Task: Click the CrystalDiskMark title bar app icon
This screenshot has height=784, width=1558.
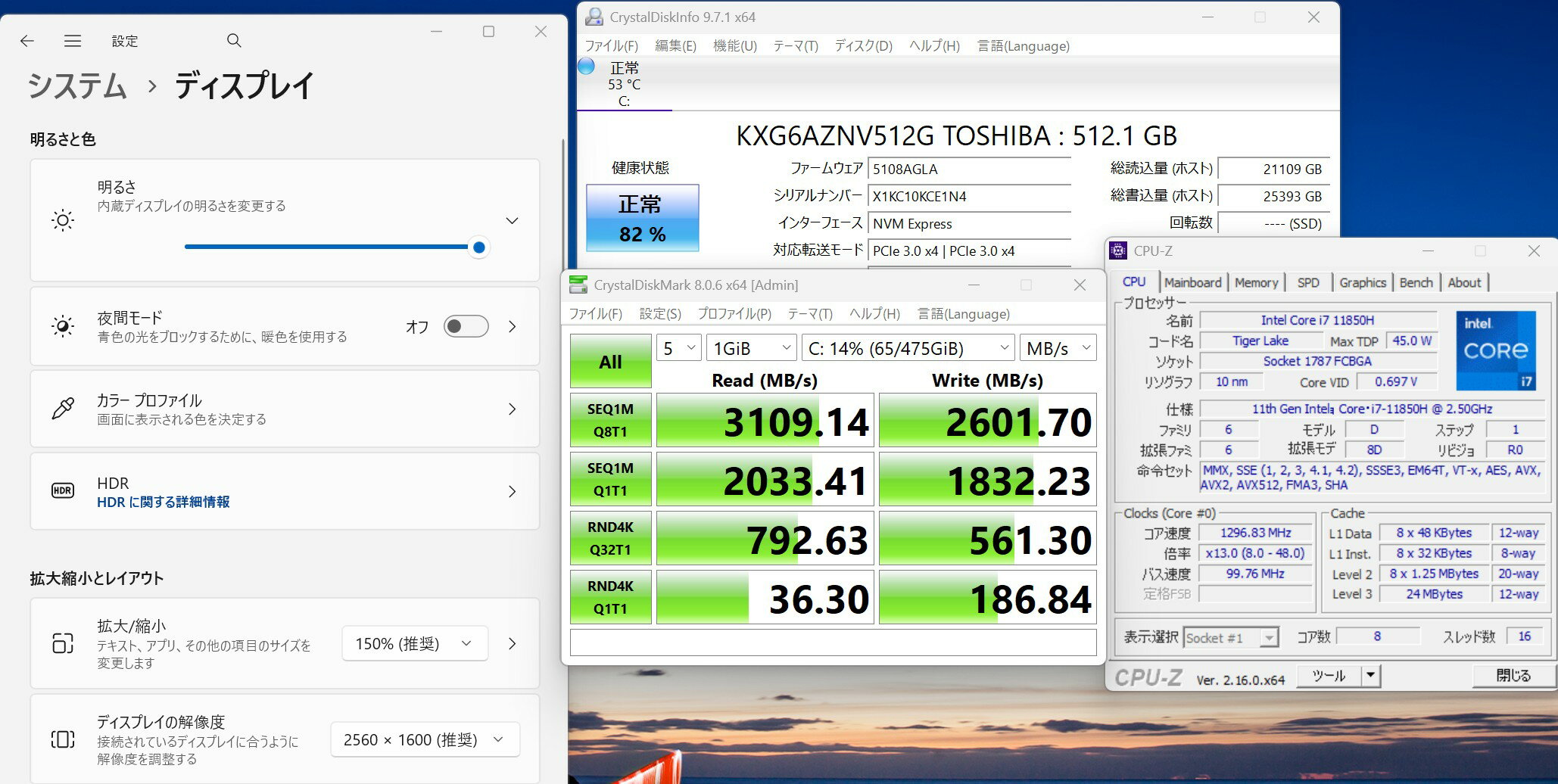Action: (x=578, y=285)
